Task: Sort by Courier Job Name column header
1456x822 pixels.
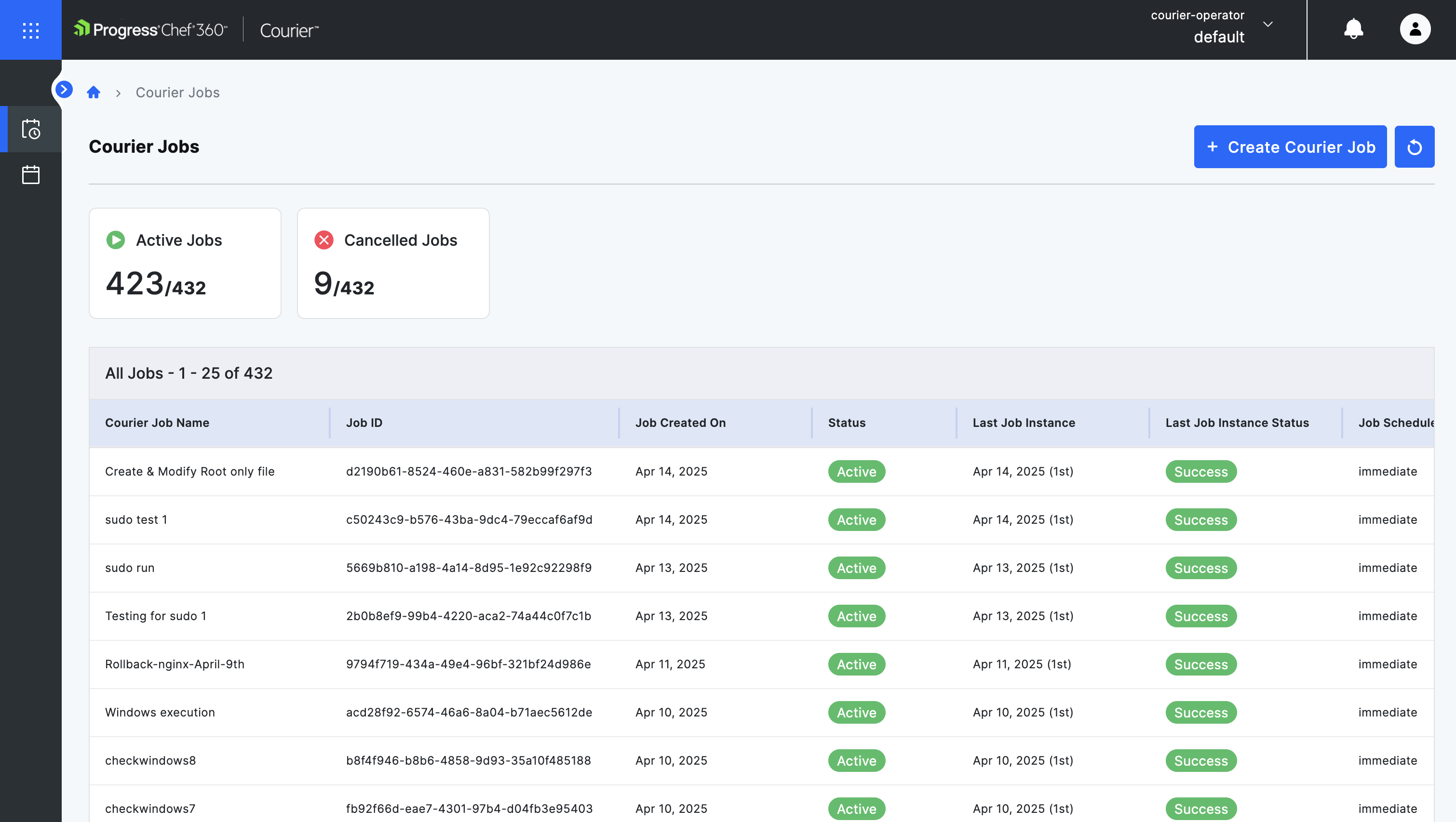Action: tap(157, 423)
